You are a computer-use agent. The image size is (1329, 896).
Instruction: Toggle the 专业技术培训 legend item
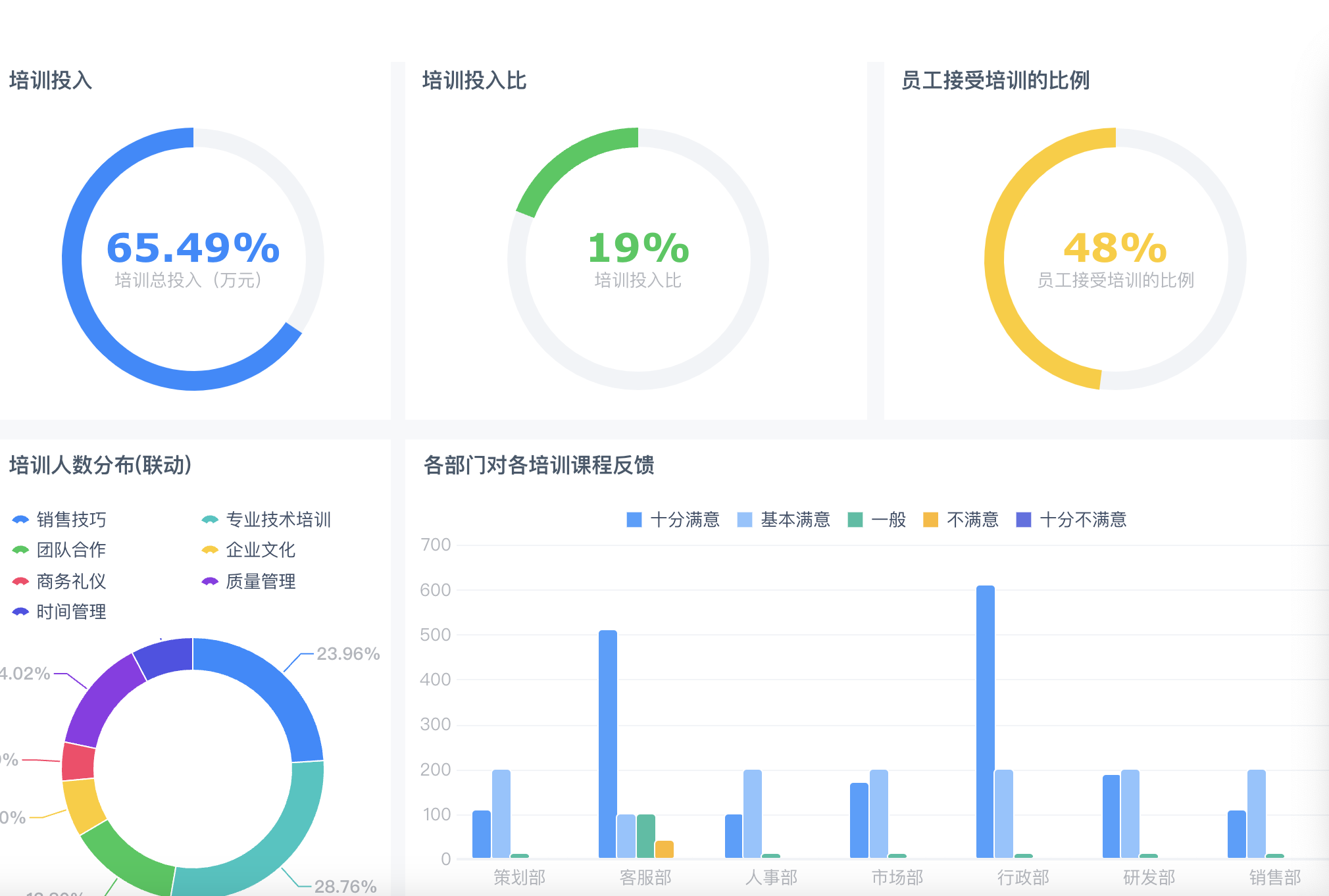pos(266,520)
